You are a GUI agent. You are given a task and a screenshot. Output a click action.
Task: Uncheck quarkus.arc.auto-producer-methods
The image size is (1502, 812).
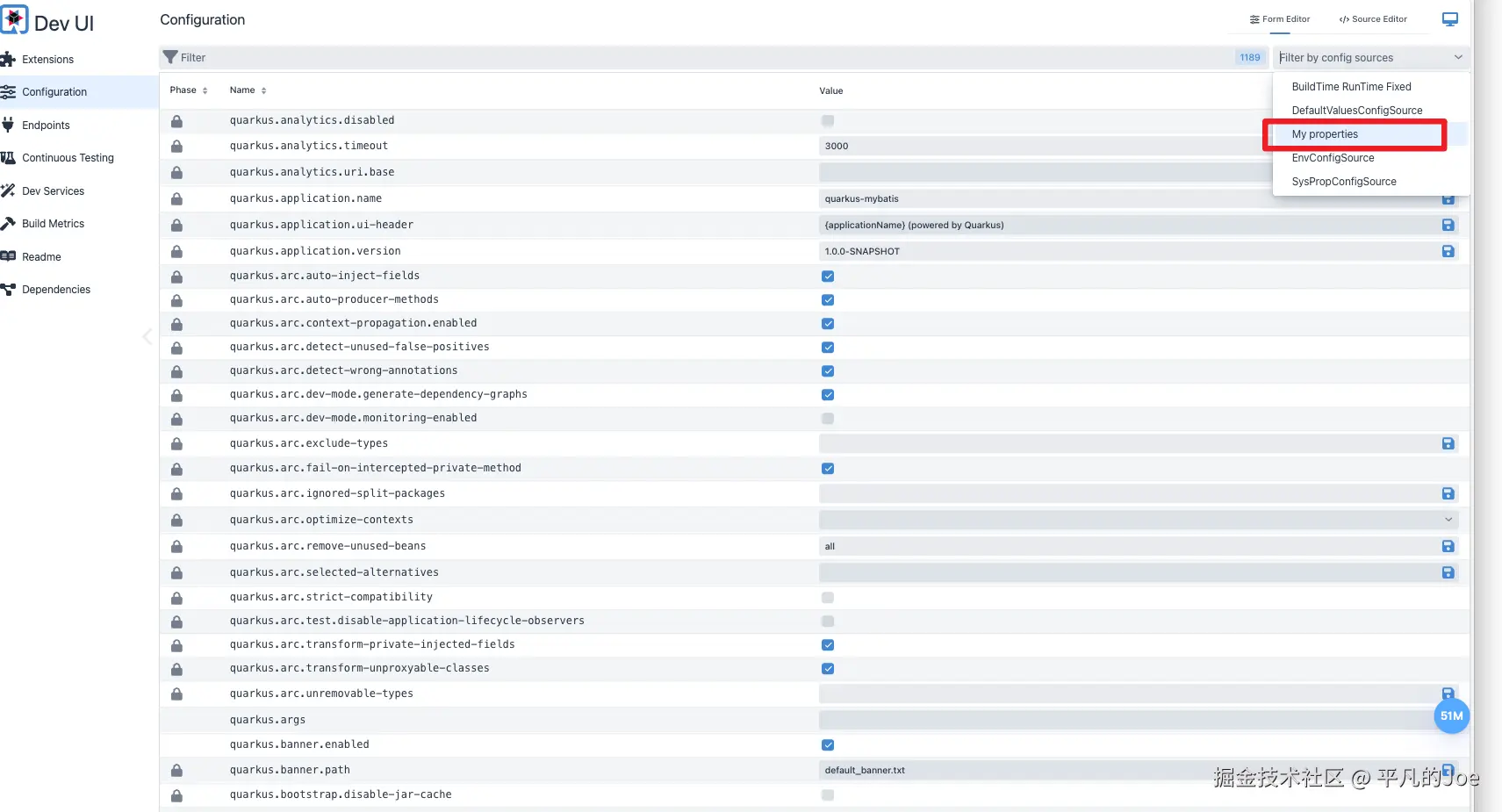click(828, 299)
